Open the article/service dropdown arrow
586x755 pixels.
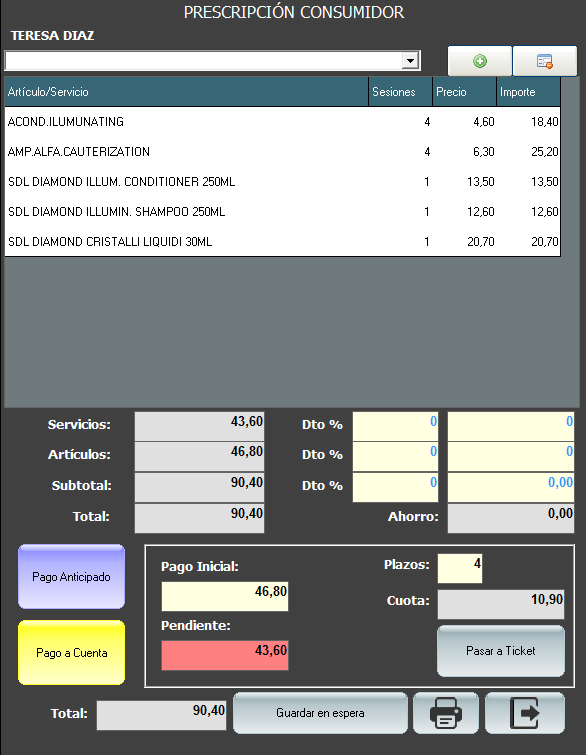click(410, 61)
